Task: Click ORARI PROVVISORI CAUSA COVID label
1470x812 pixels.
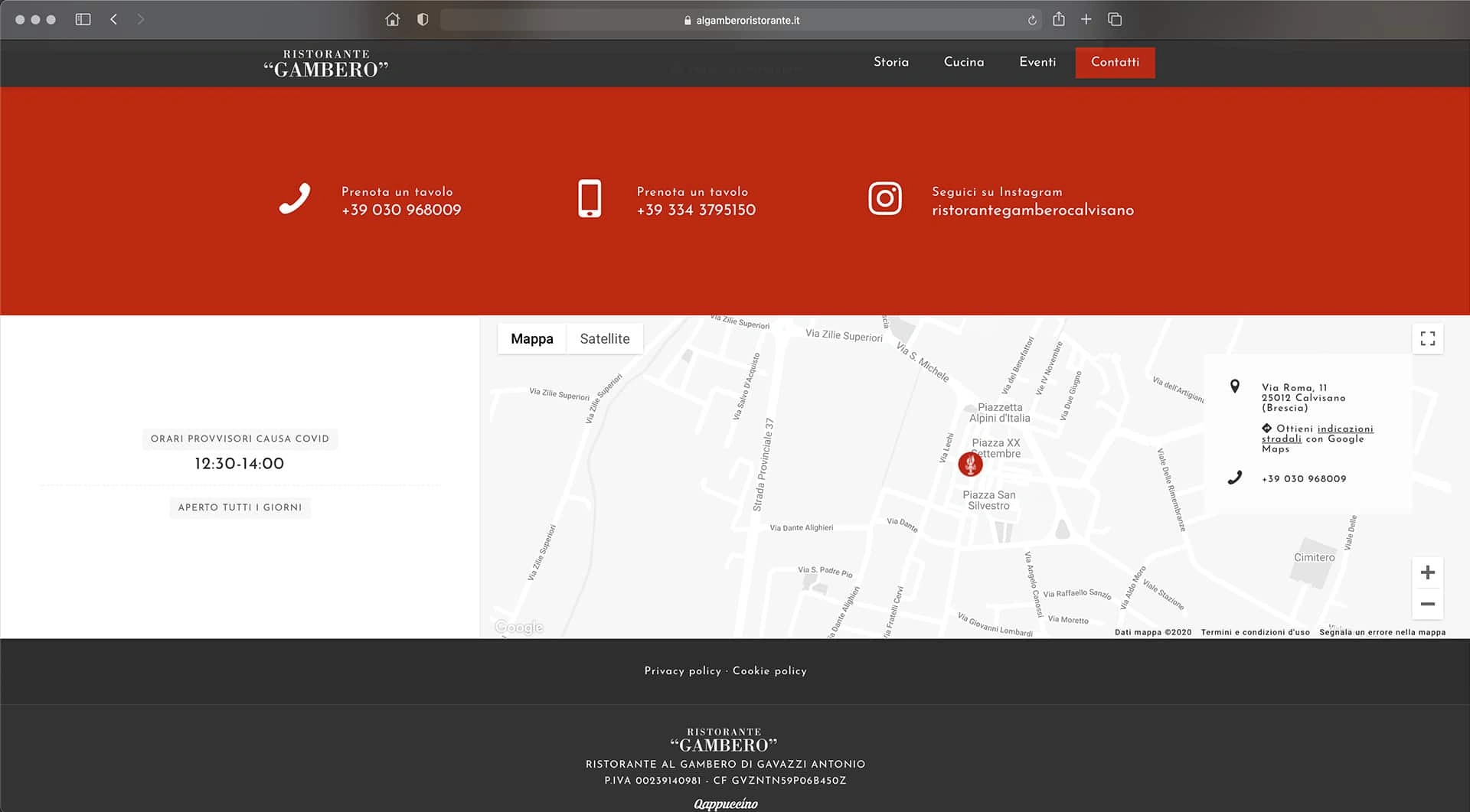Action: click(x=240, y=439)
